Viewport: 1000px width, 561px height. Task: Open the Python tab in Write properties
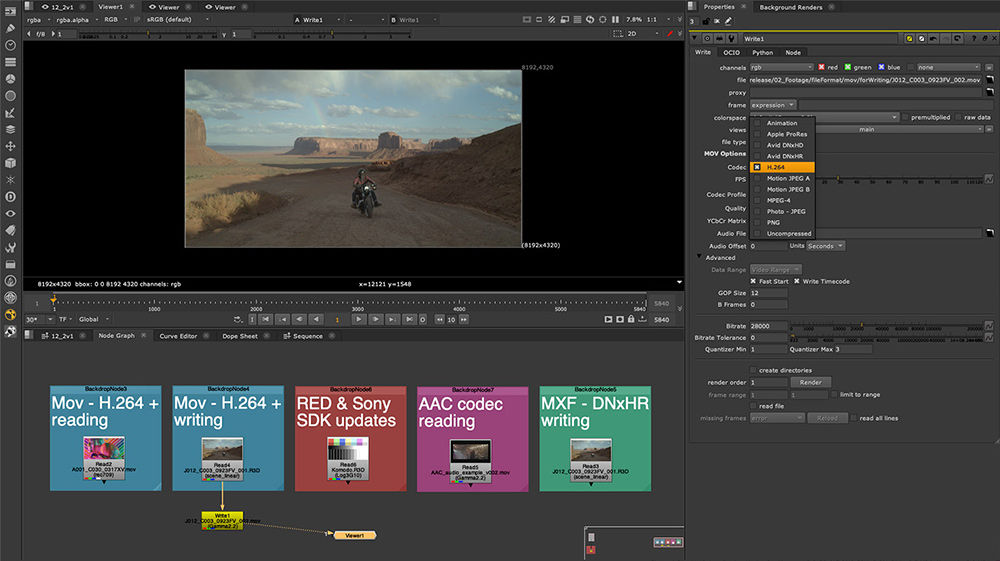(762, 52)
